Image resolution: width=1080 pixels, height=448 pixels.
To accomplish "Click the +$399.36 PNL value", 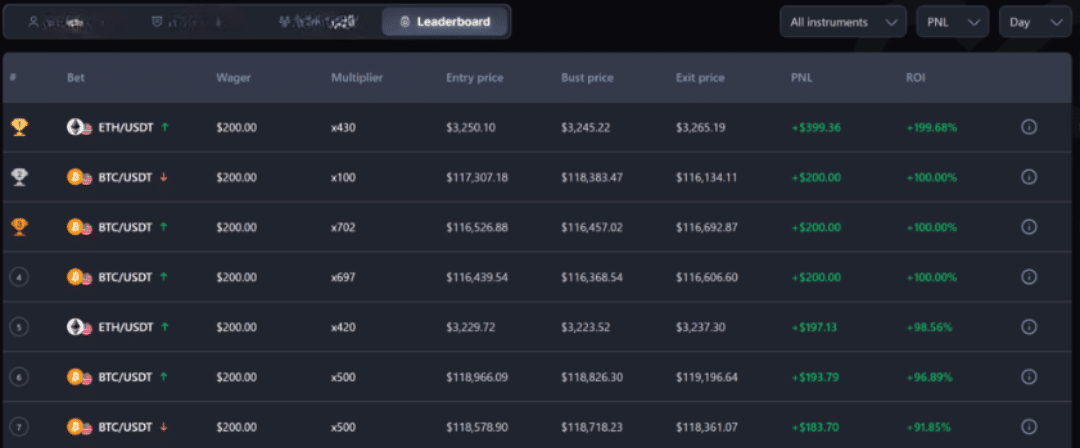I will tap(816, 128).
